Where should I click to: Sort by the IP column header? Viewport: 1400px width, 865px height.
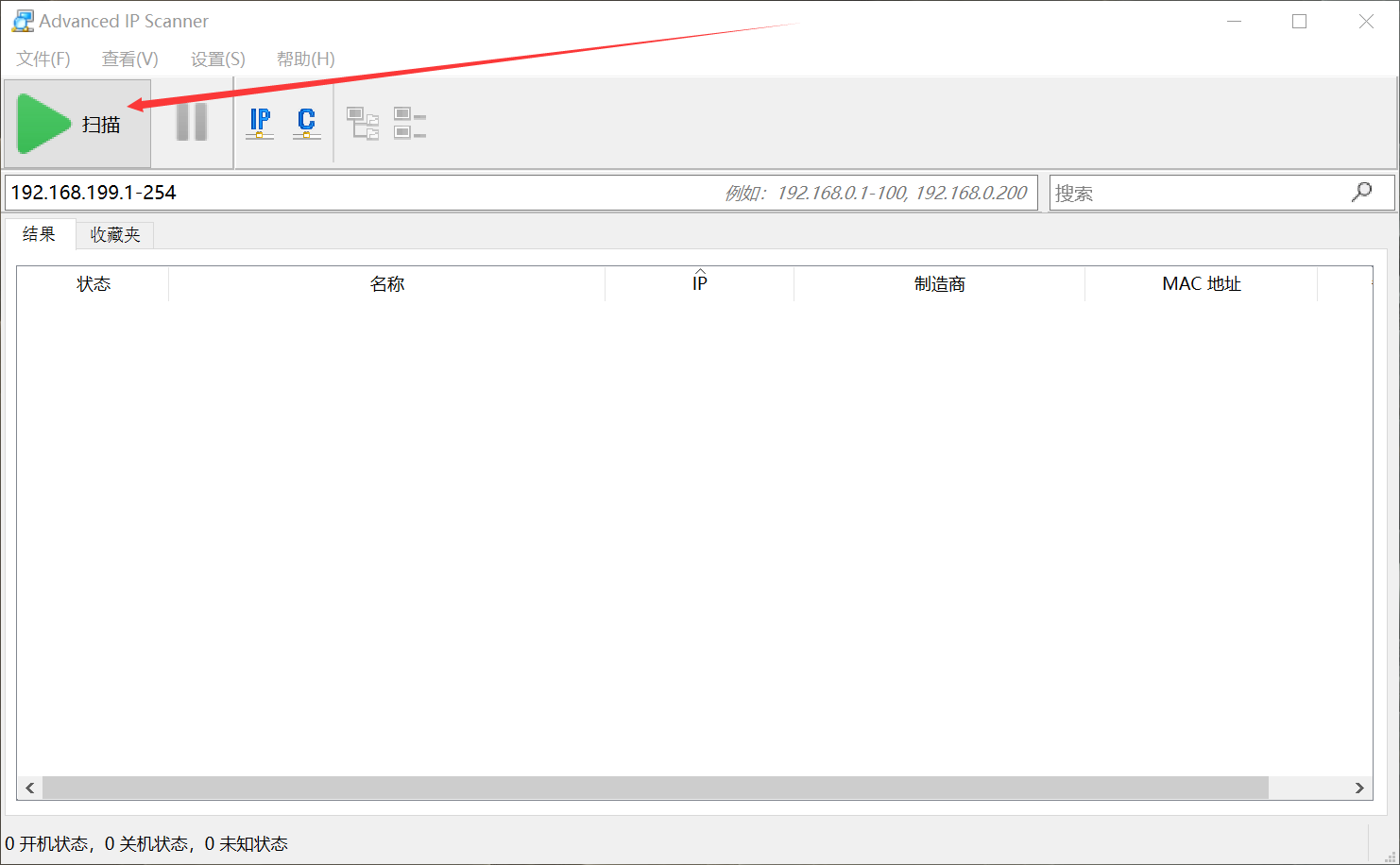(x=700, y=284)
